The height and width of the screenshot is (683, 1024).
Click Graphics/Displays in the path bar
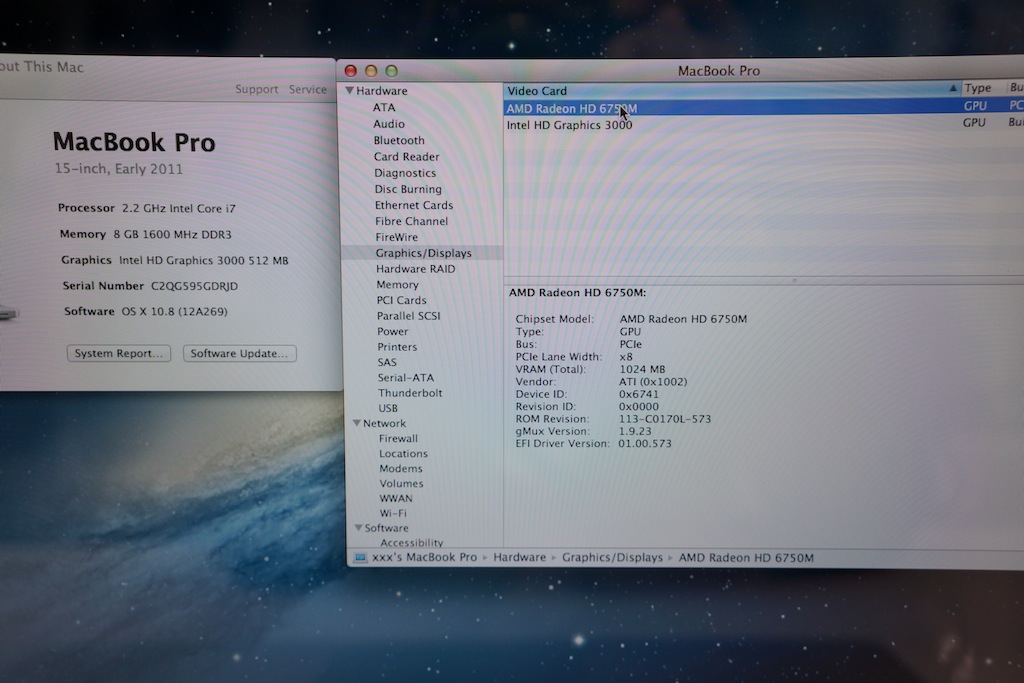pyautogui.click(x=612, y=557)
